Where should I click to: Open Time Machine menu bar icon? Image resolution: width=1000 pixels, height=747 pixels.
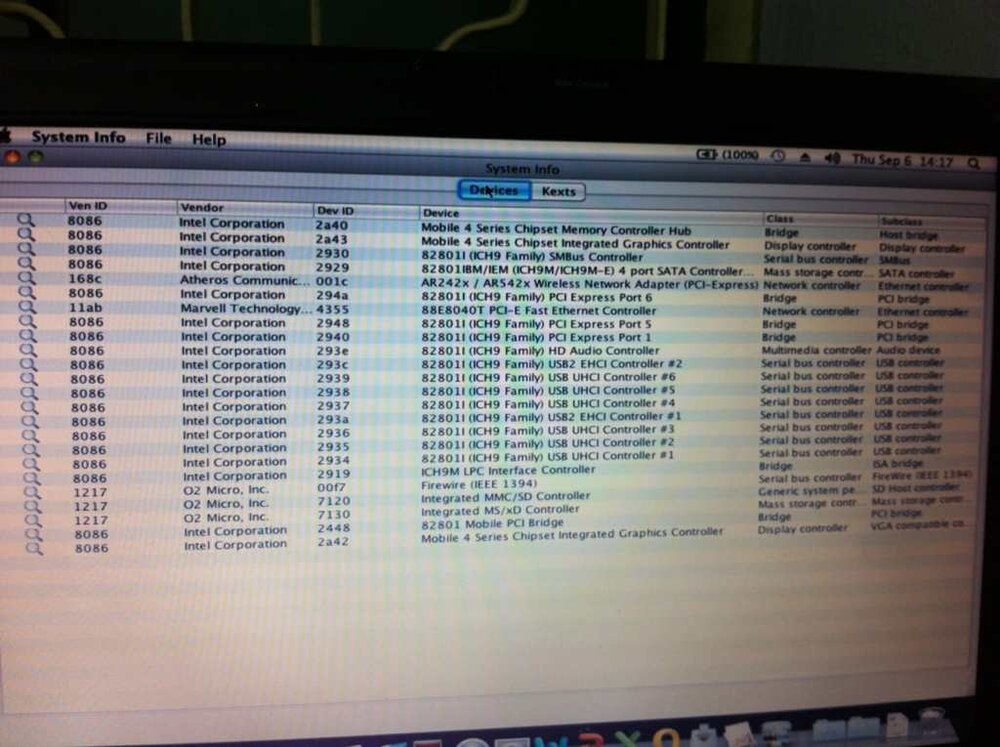click(778, 157)
